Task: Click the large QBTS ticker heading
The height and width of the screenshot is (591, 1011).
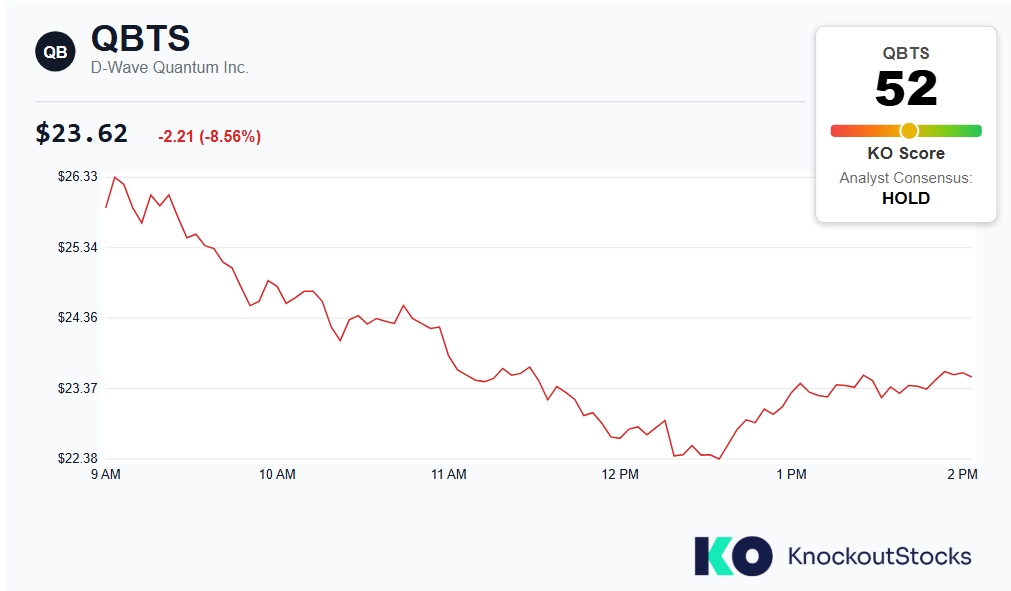Action: tap(141, 38)
